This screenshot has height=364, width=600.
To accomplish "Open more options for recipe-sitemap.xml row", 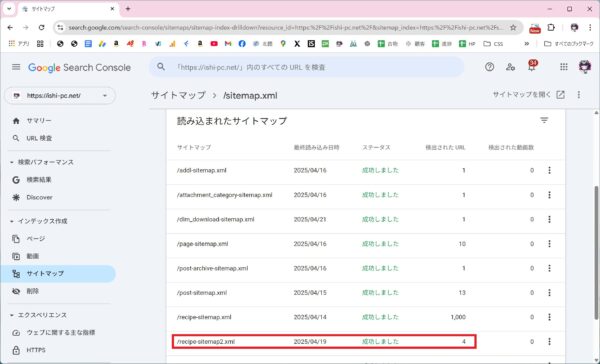I will click(x=549, y=317).
